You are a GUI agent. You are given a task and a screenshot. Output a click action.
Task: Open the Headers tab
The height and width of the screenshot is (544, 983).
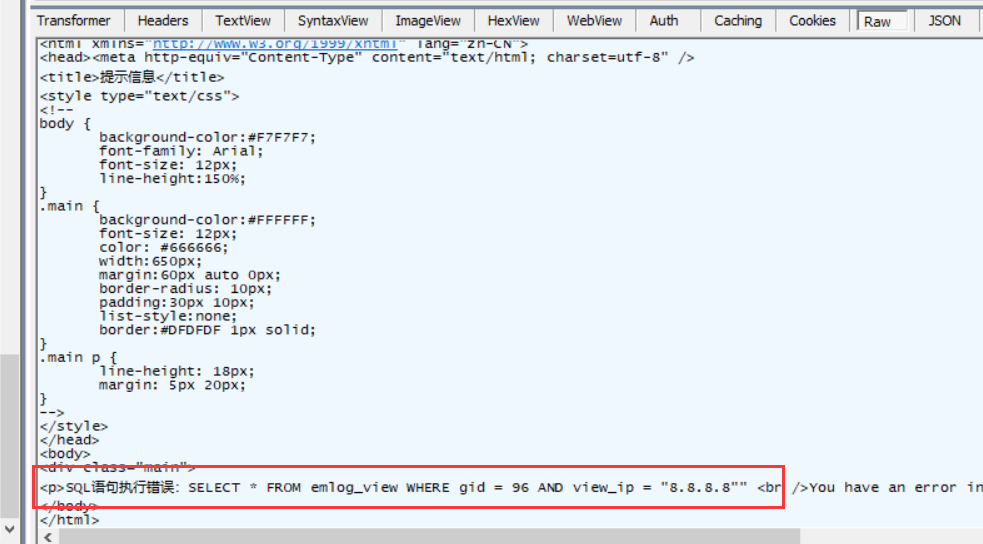tap(162, 20)
